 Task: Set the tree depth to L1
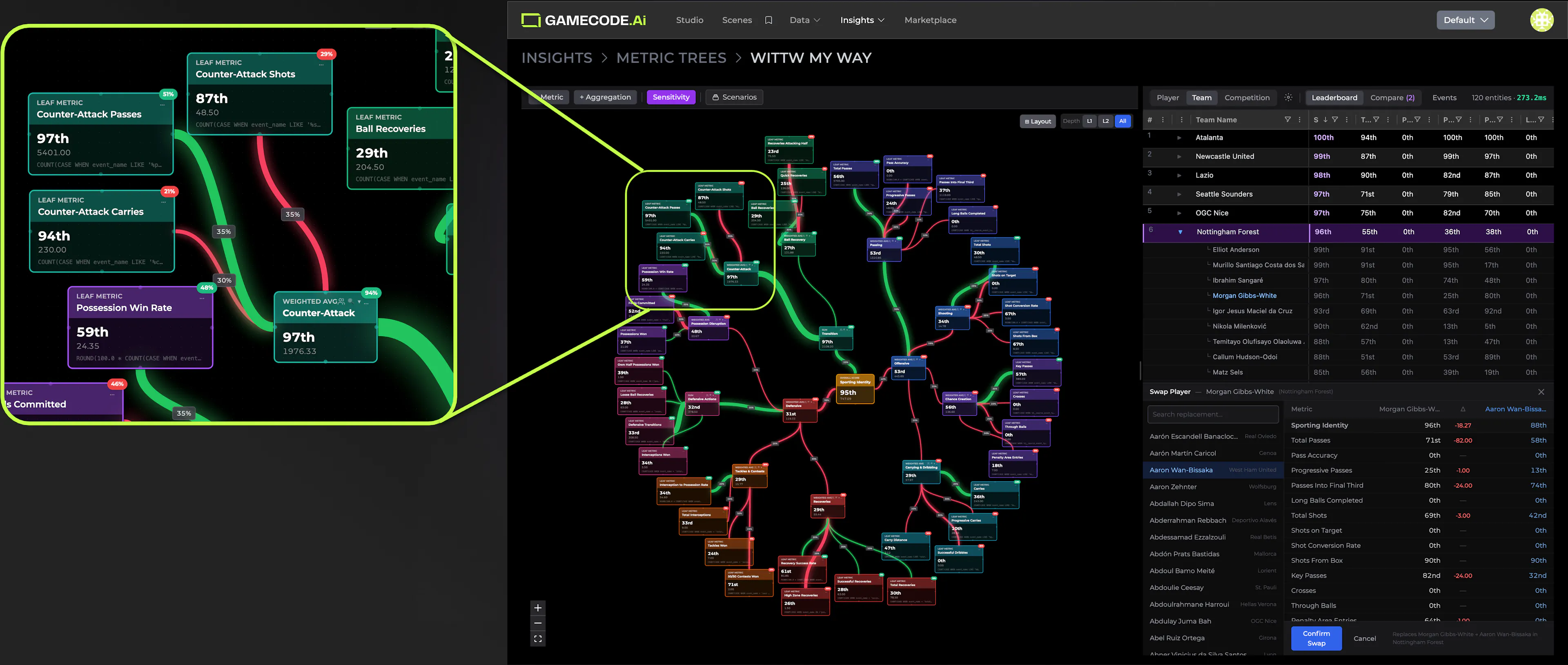click(1089, 121)
